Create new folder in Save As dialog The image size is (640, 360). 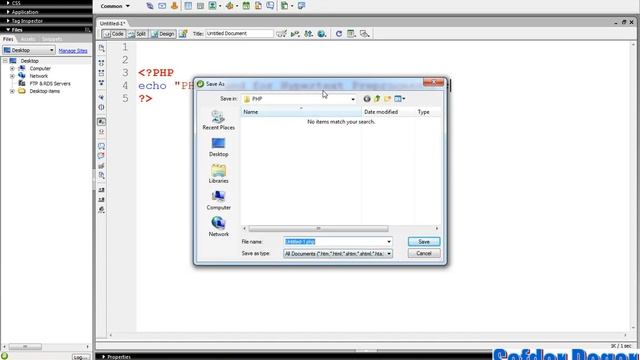point(387,99)
